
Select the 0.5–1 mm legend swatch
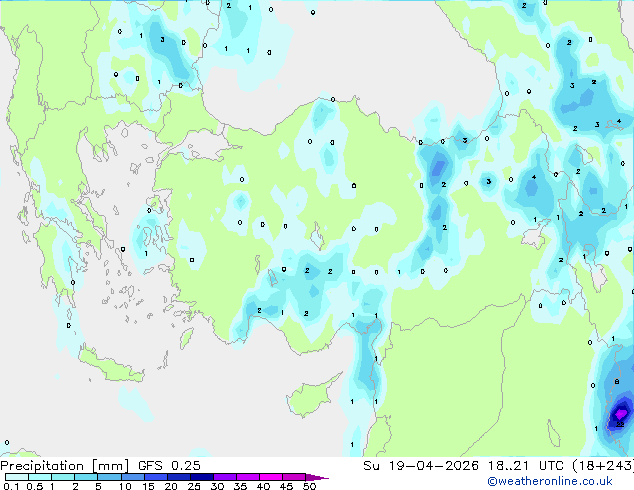pyautogui.click(x=40, y=477)
